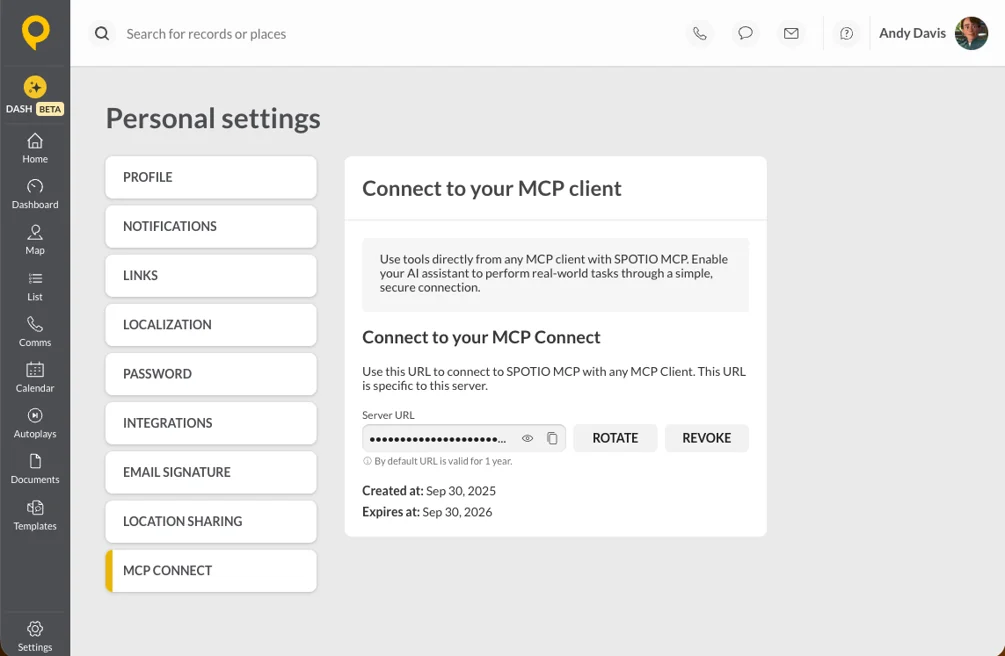Open Andy Davis profile avatar menu
This screenshot has width=1005, height=656.
tap(971, 33)
